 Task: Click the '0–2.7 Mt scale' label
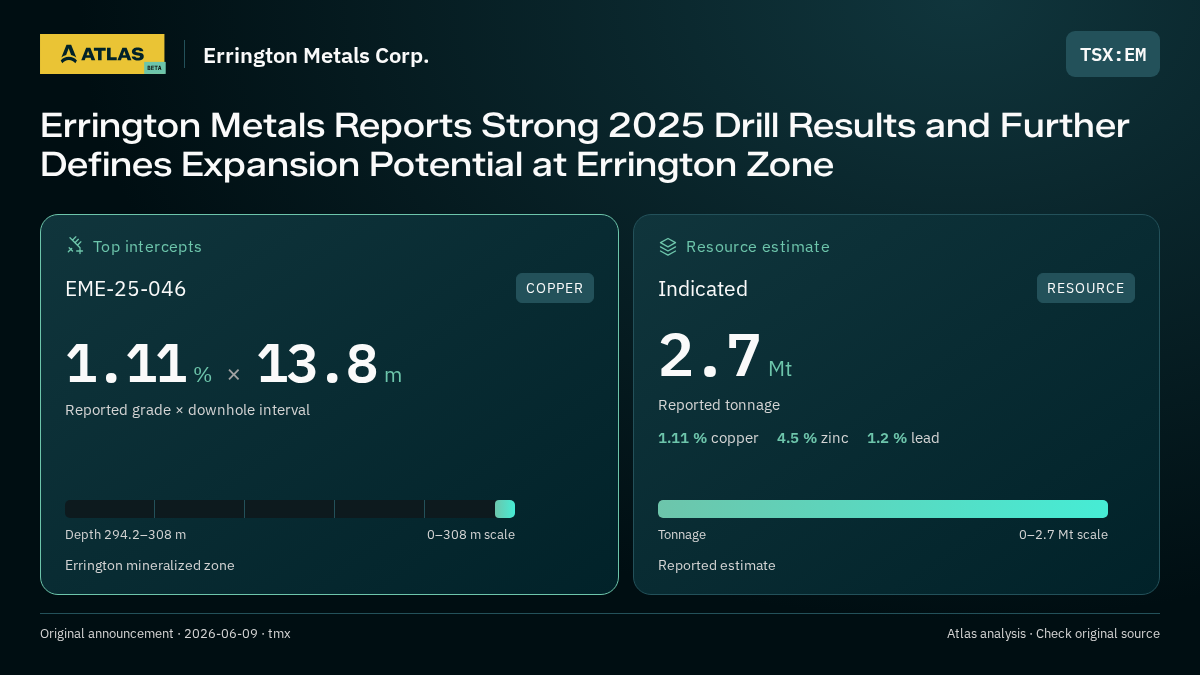[1063, 535]
